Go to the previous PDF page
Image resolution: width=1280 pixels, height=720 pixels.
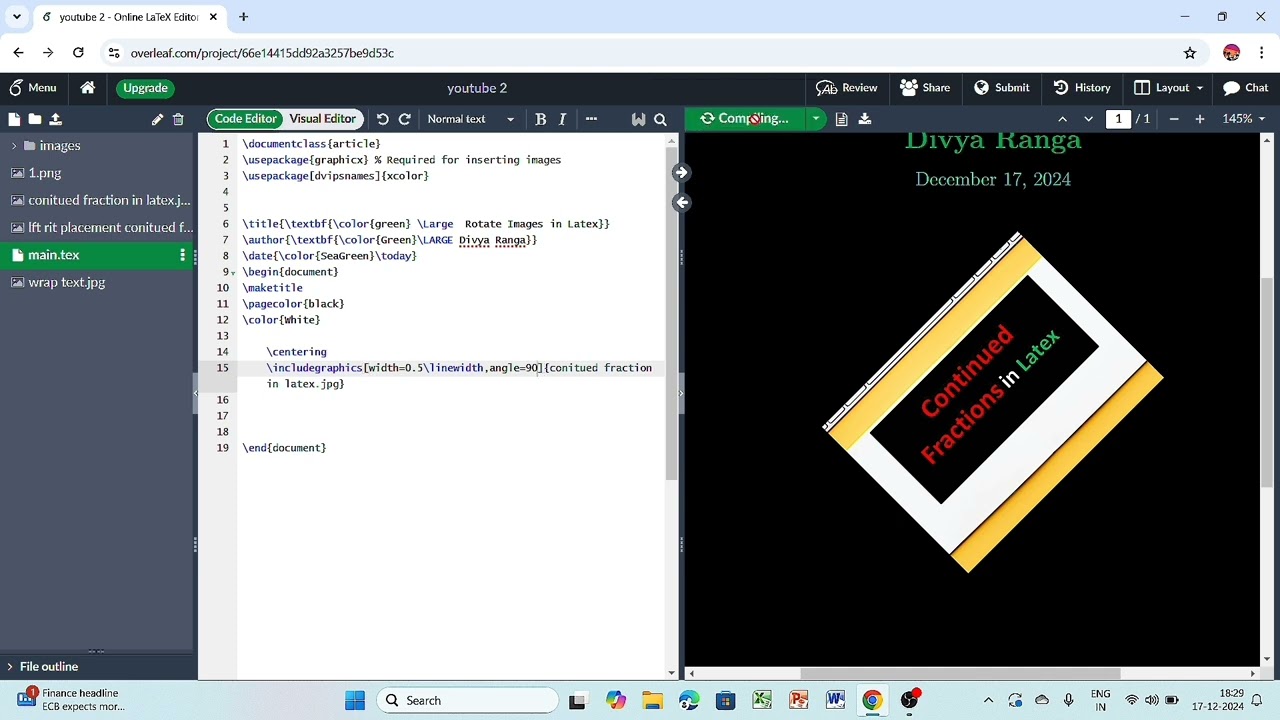click(x=1062, y=119)
